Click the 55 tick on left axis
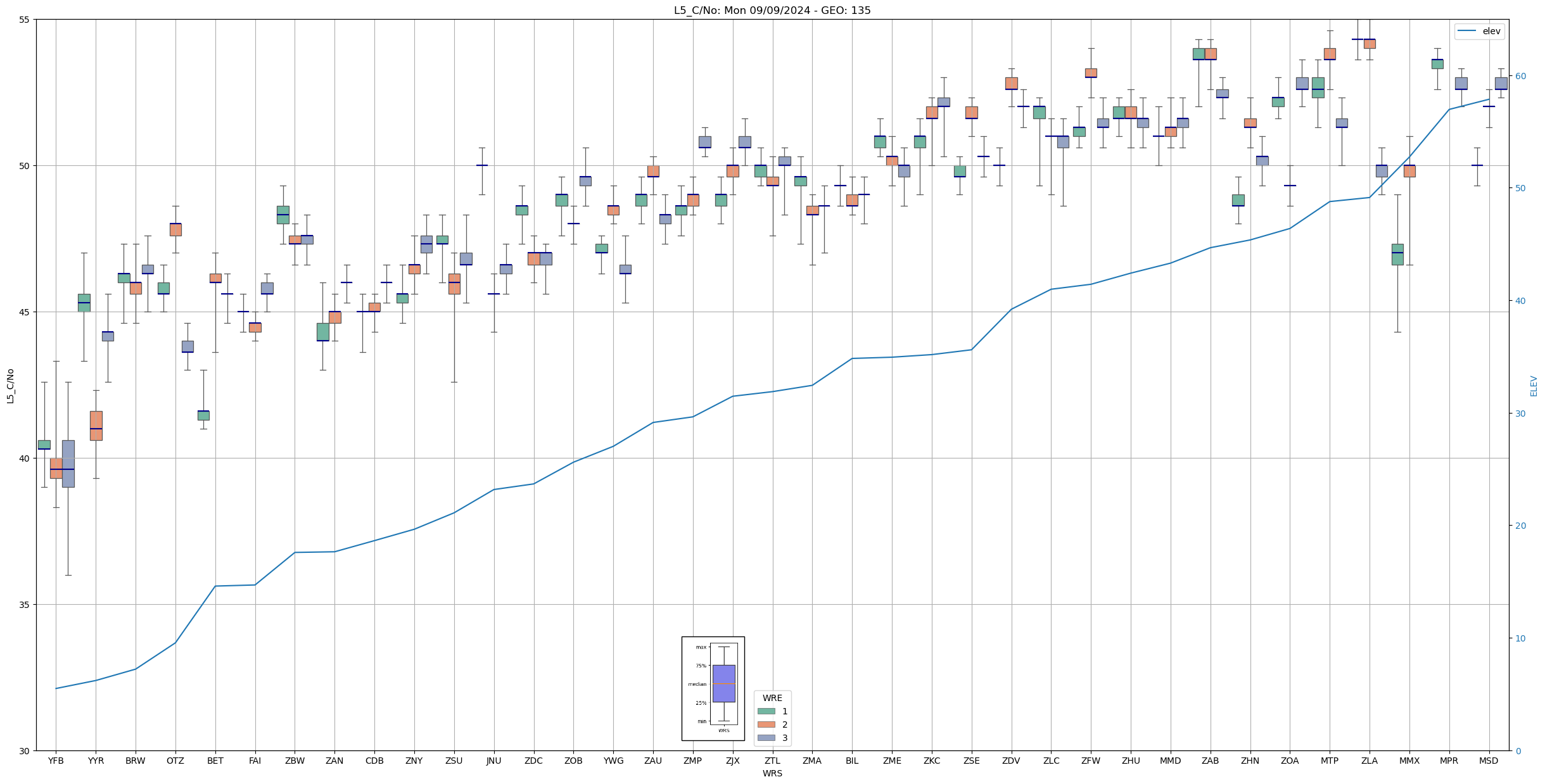 click(x=25, y=20)
